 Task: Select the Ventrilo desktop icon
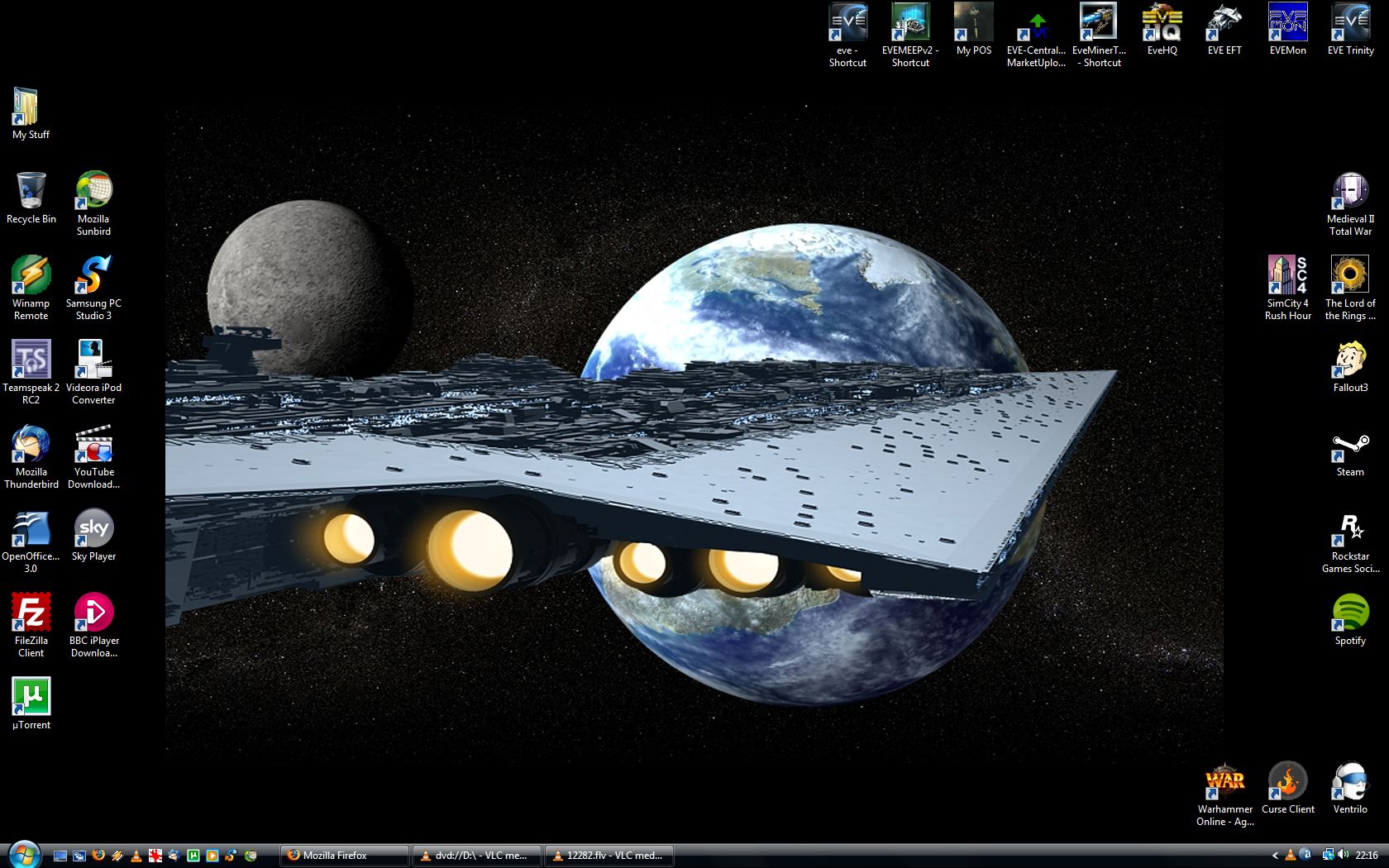click(x=1350, y=785)
